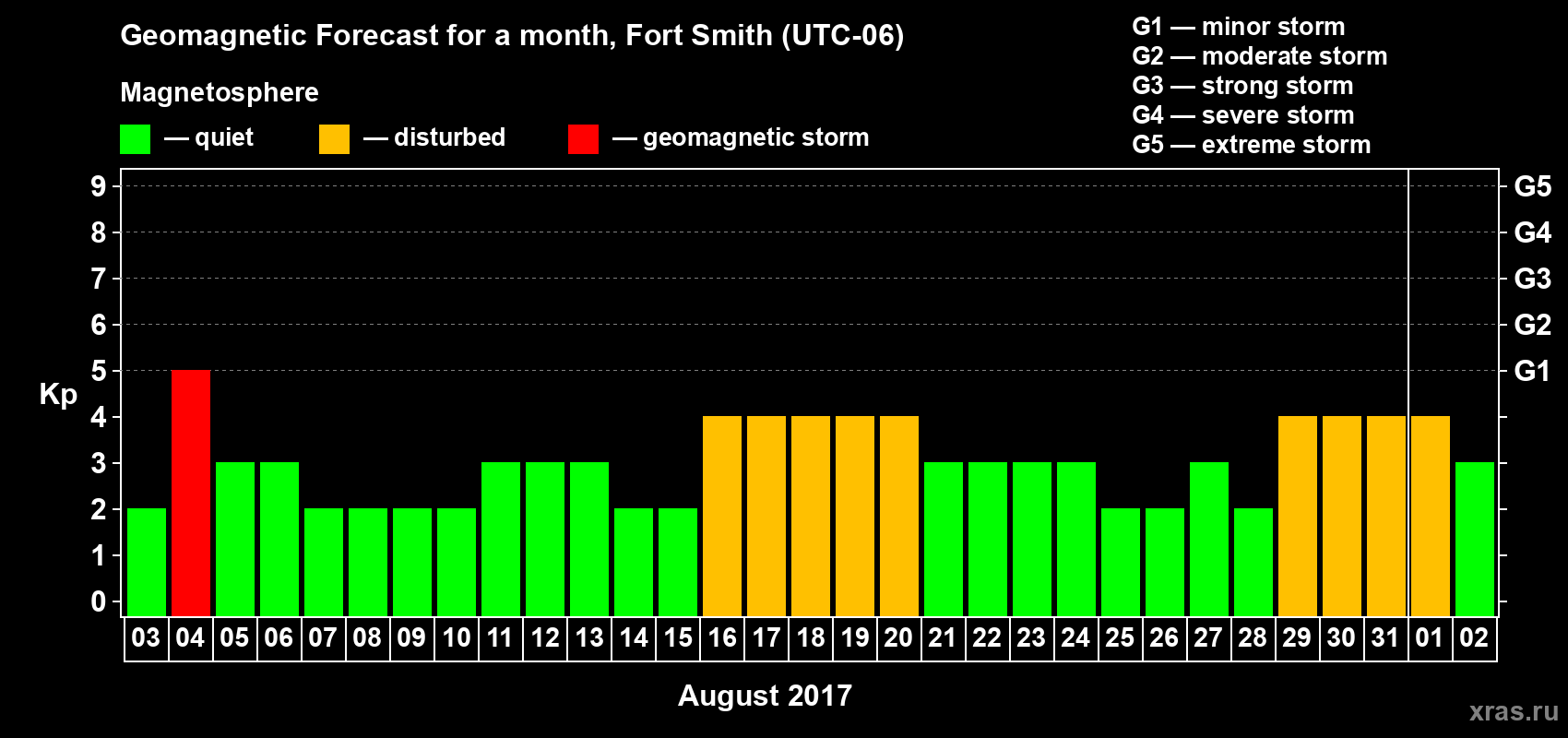Click the 'G1 — minor storm' legend line
Screen dimensions: 1568x738
[x=1238, y=27]
